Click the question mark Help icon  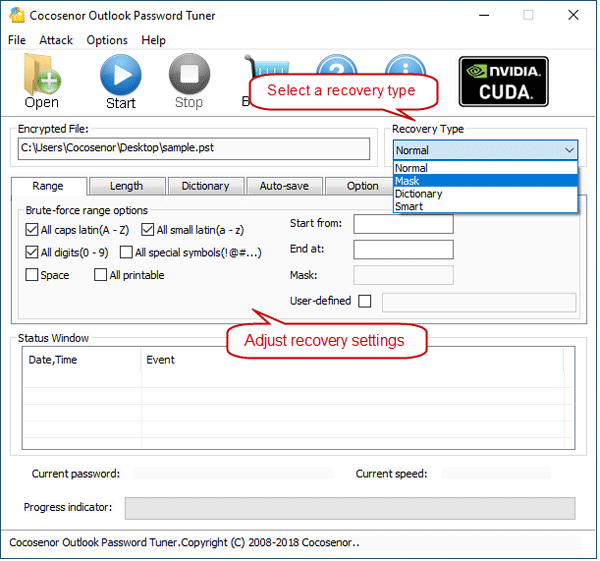click(337, 64)
